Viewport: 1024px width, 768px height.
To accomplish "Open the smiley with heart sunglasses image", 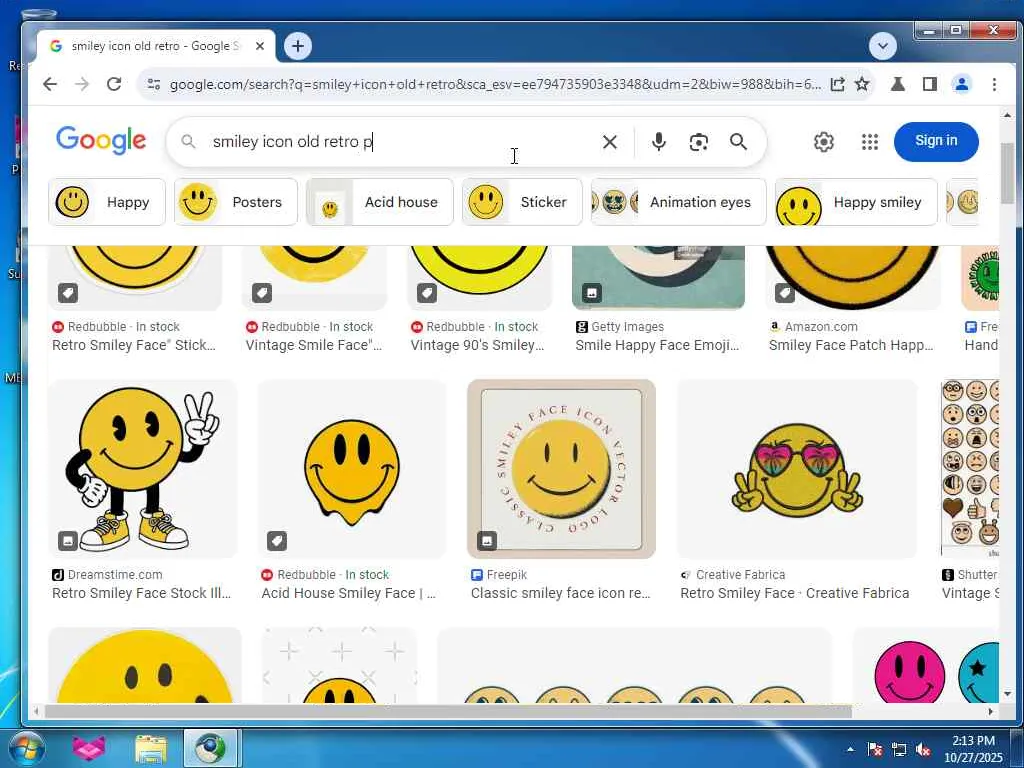I will point(797,469).
